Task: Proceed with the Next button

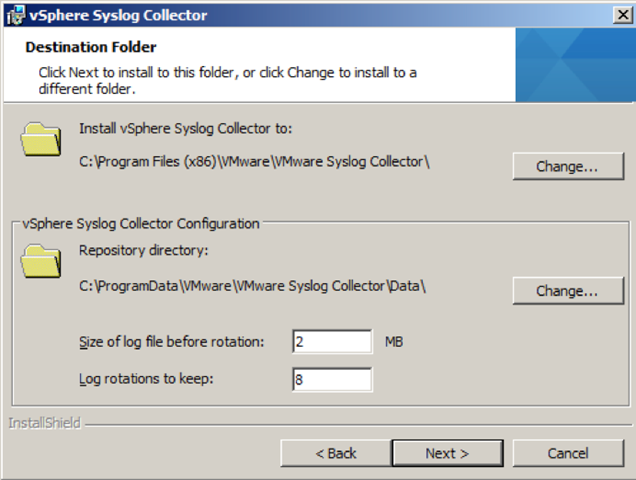Action: coord(447,453)
